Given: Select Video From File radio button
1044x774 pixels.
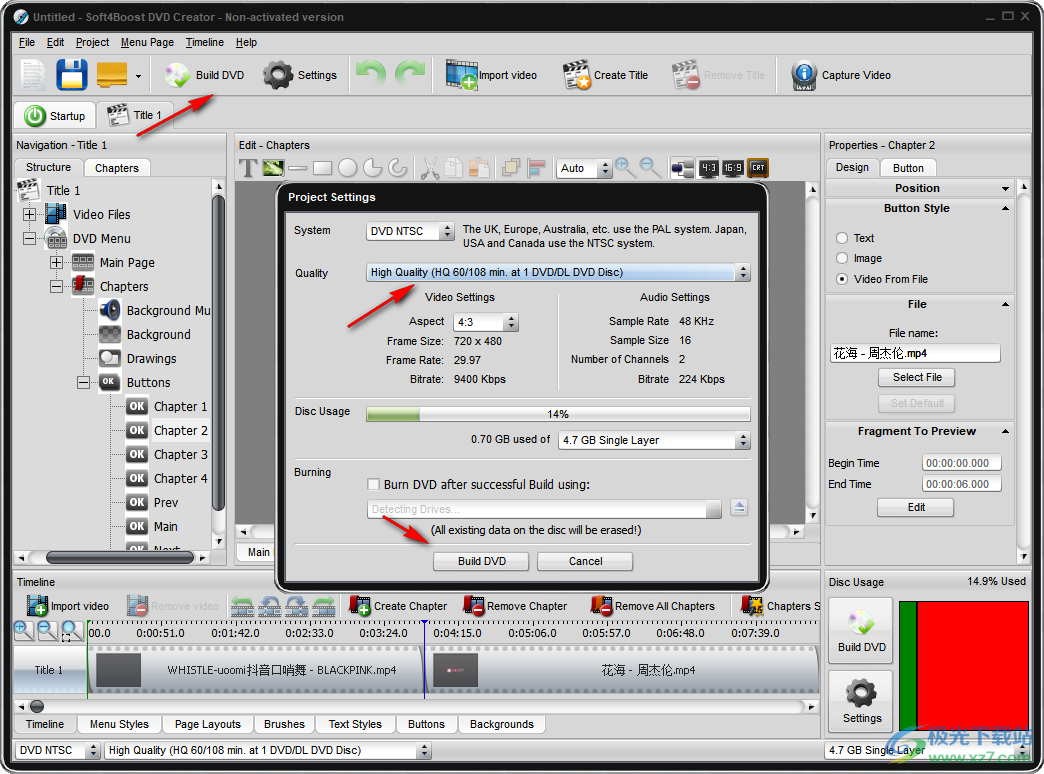Looking at the screenshot, I should pyautogui.click(x=842, y=279).
